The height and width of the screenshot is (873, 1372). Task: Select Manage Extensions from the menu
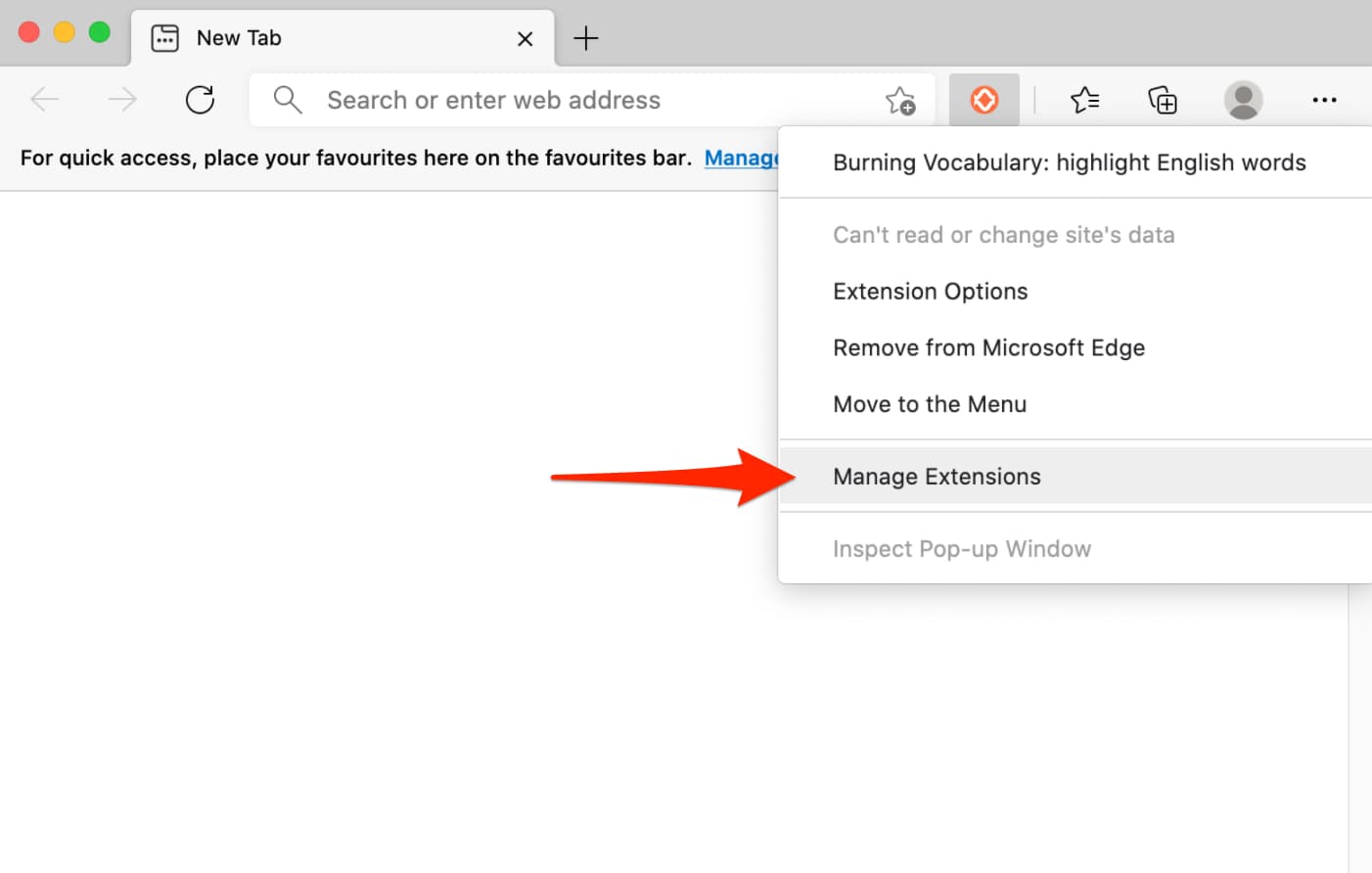[x=1075, y=477]
